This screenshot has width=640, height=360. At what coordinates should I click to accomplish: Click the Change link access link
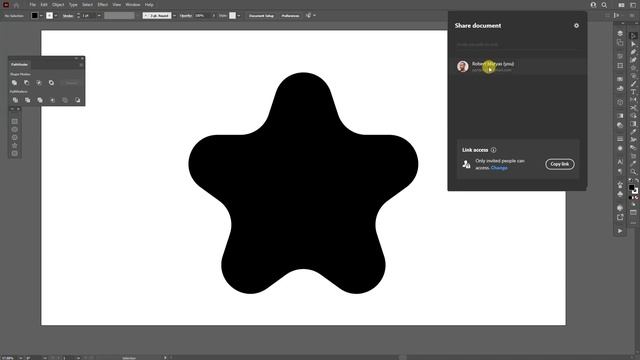tap(499, 168)
